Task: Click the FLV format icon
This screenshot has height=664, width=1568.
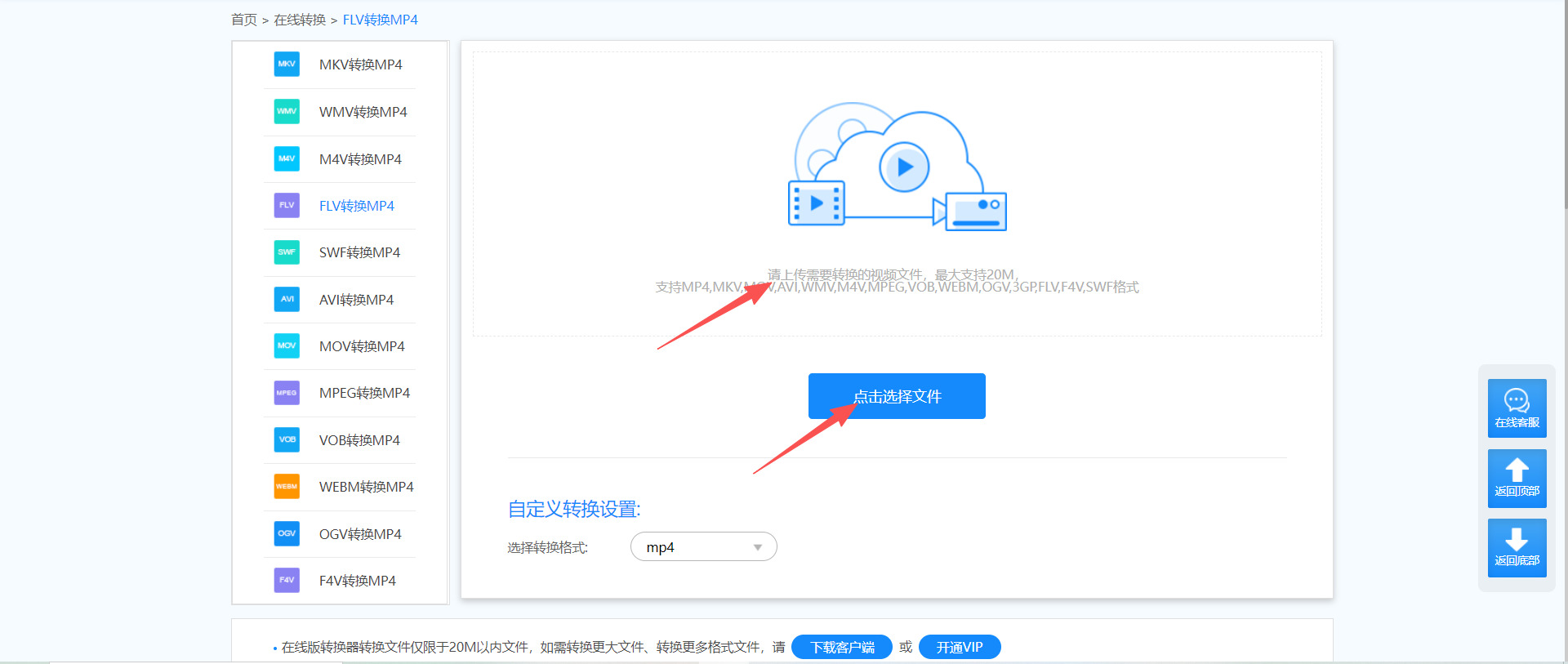Action: [287, 205]
